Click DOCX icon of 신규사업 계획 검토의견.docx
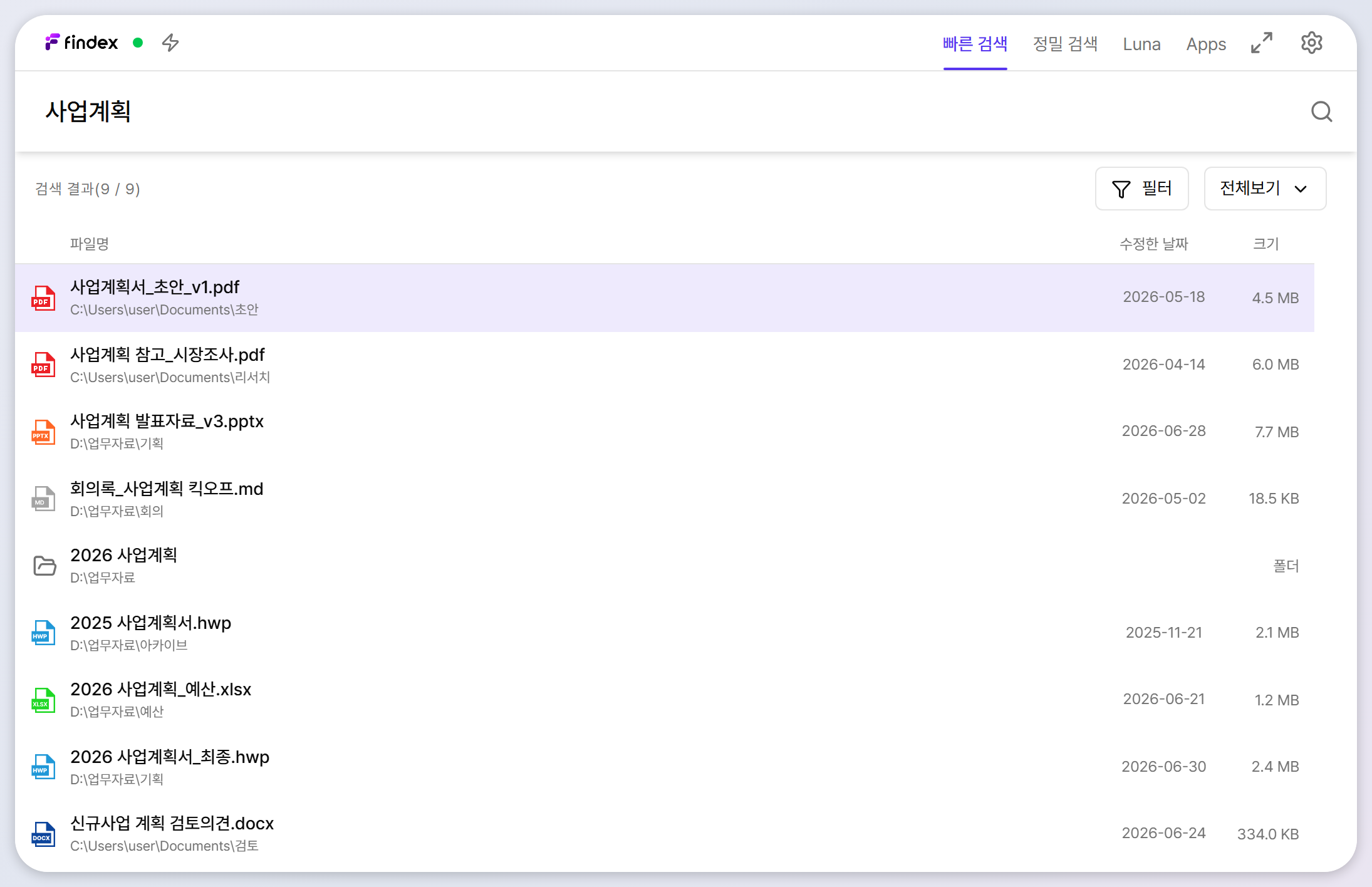 [x=43, y=834]
